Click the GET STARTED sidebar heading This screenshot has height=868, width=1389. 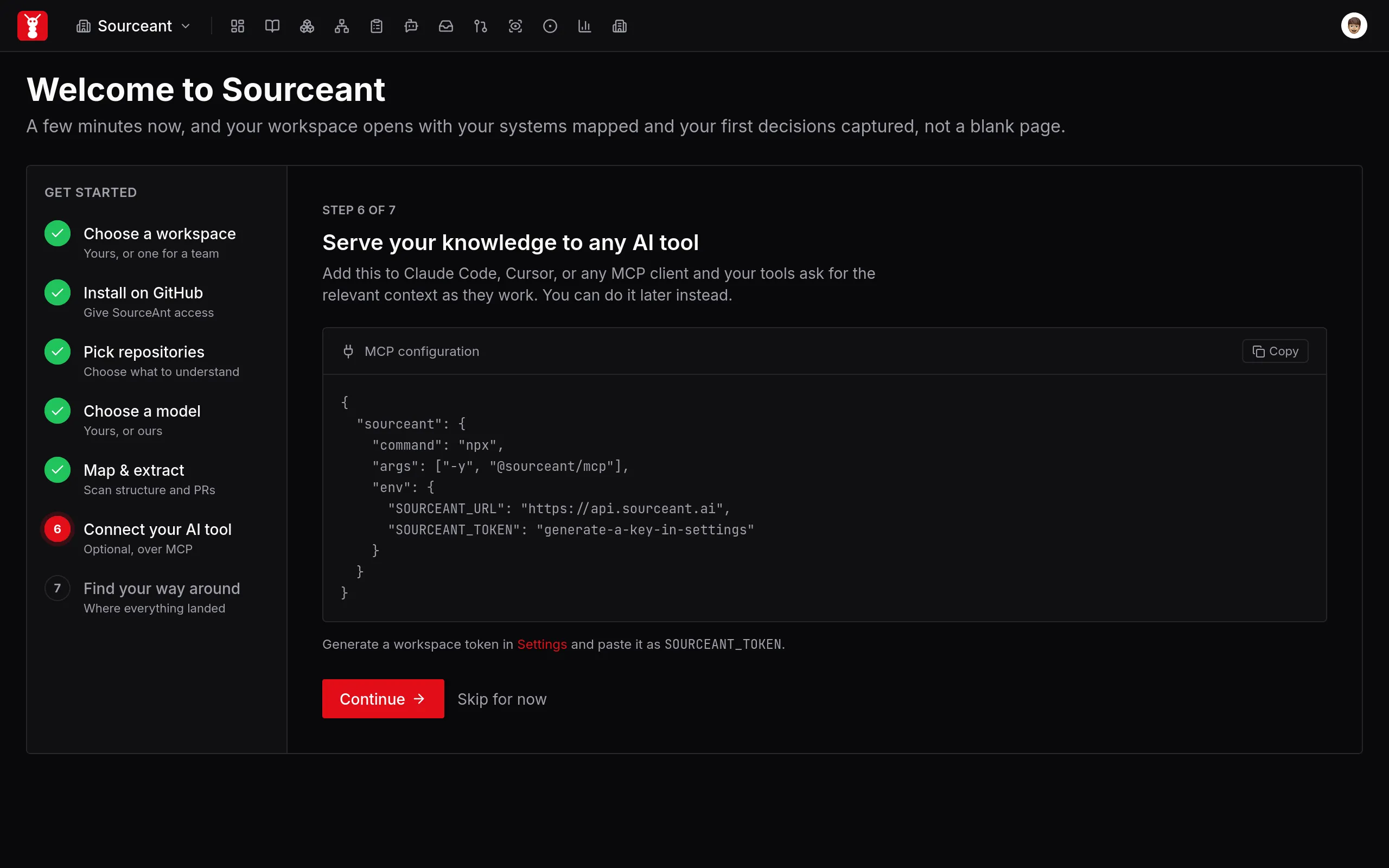pos(91,192)
